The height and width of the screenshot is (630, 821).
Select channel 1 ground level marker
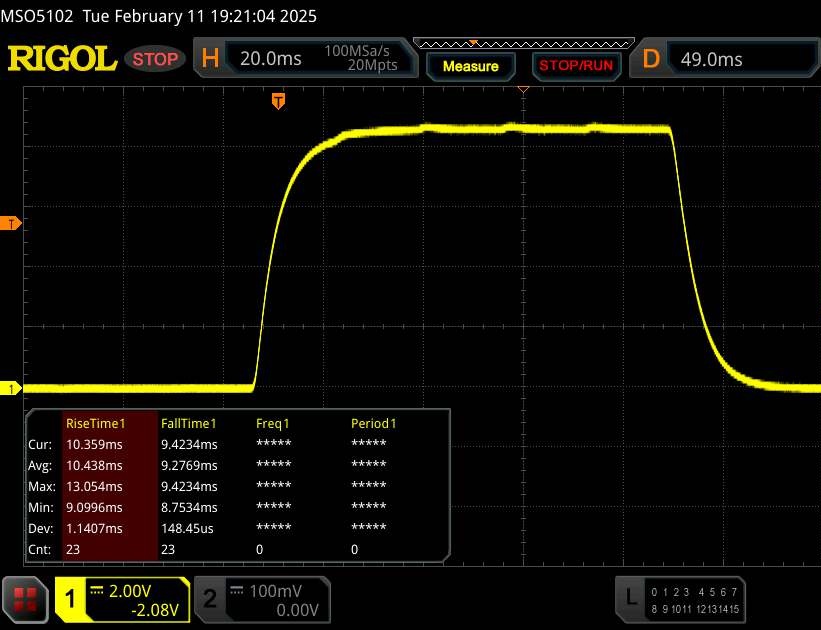[x=10, y=389]
